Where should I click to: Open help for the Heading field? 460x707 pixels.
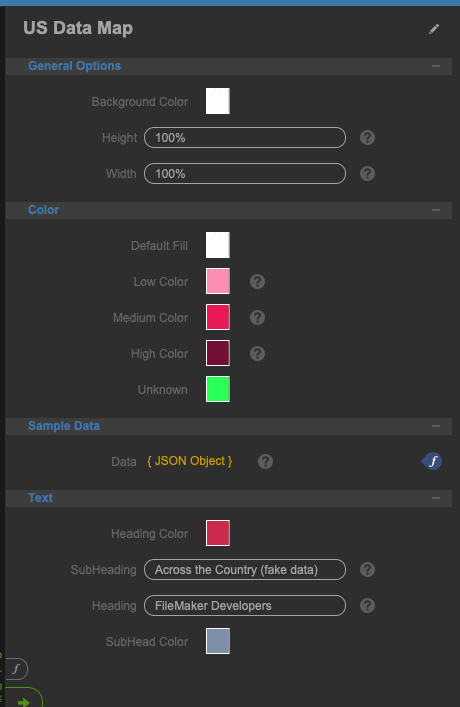click(x=368, y=606)
